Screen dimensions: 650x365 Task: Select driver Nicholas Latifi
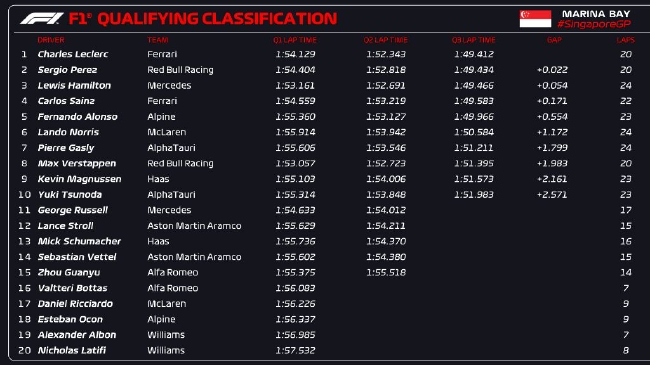(72, 350)
